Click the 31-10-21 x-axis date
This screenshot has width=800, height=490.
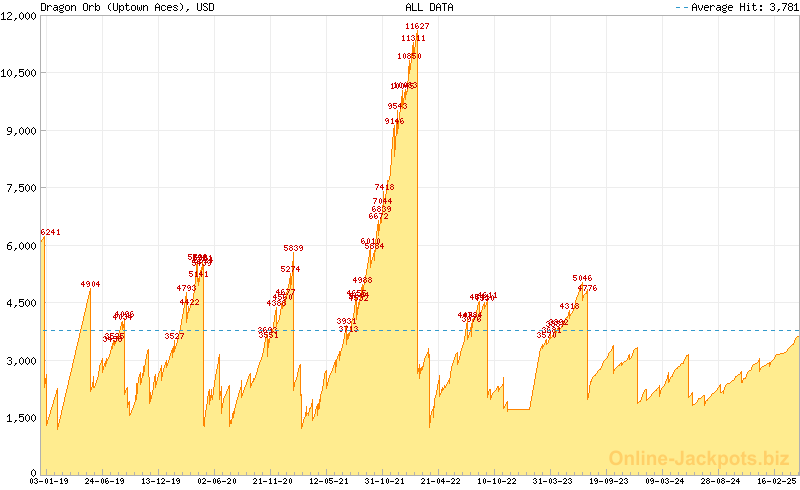tap(384, 481)
